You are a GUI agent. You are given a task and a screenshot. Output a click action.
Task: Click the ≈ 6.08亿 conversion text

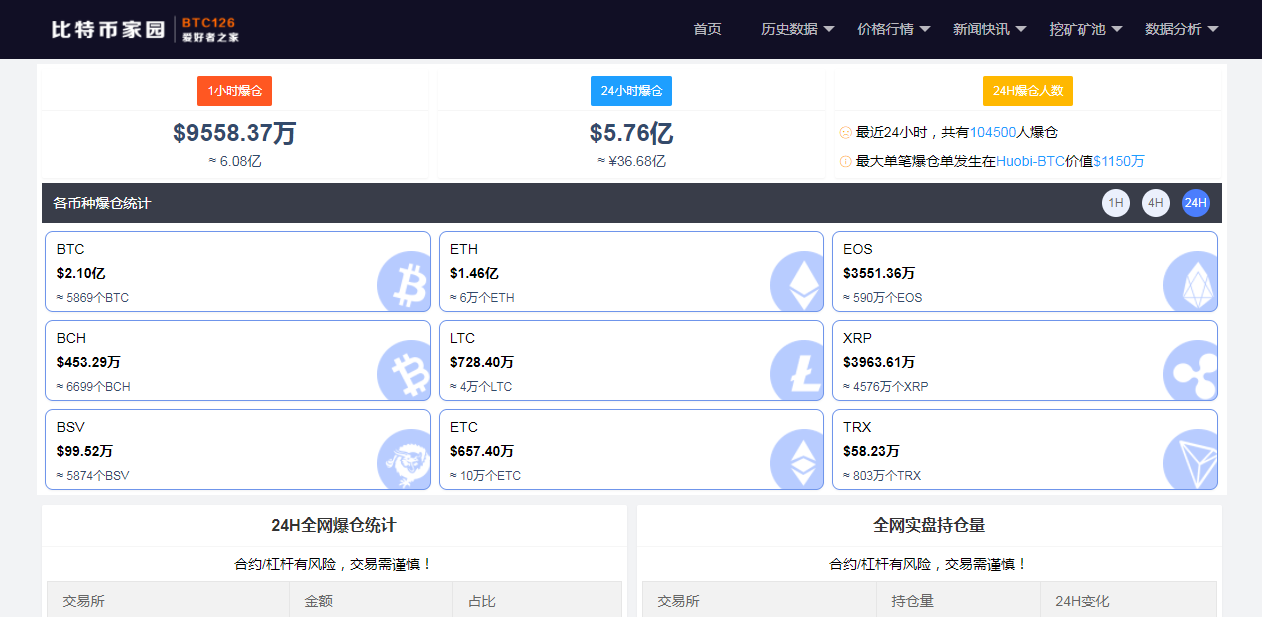coord(234,161)
